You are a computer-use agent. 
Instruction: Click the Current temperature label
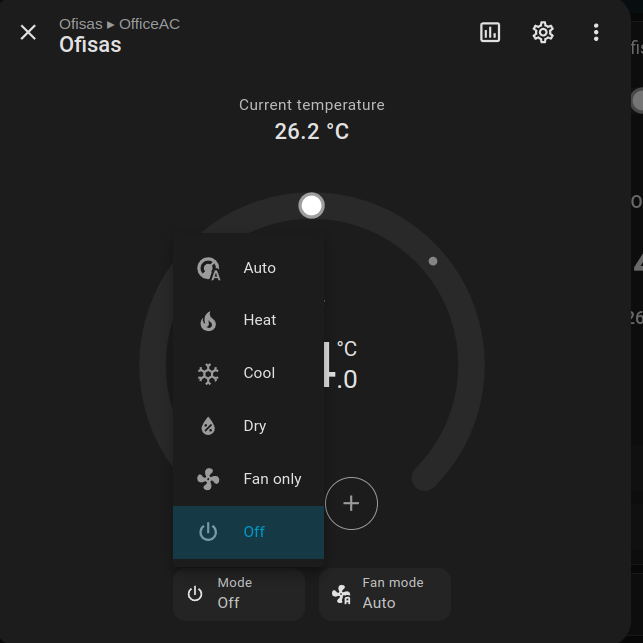pos(312,105)
